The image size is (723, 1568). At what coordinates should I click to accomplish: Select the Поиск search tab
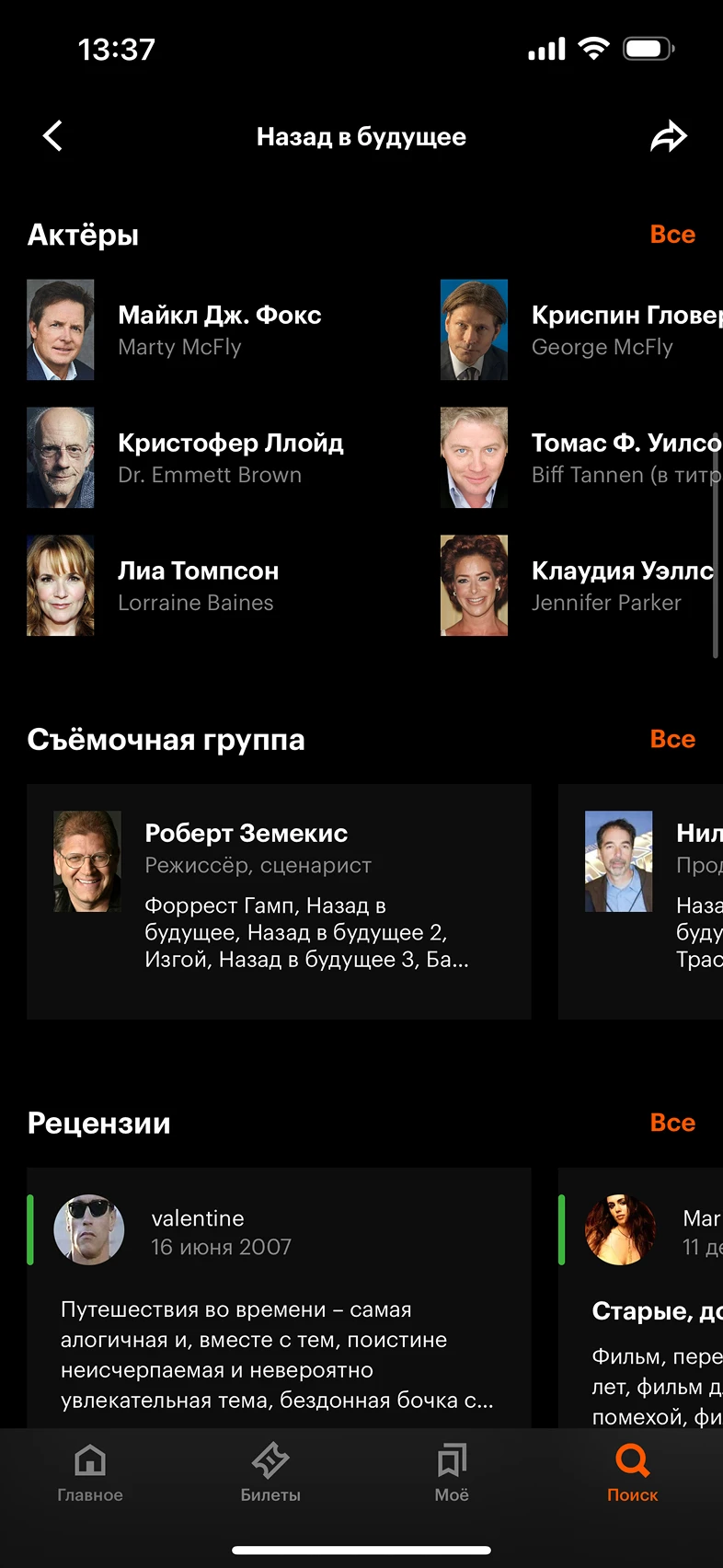[x=633, y=1474]
